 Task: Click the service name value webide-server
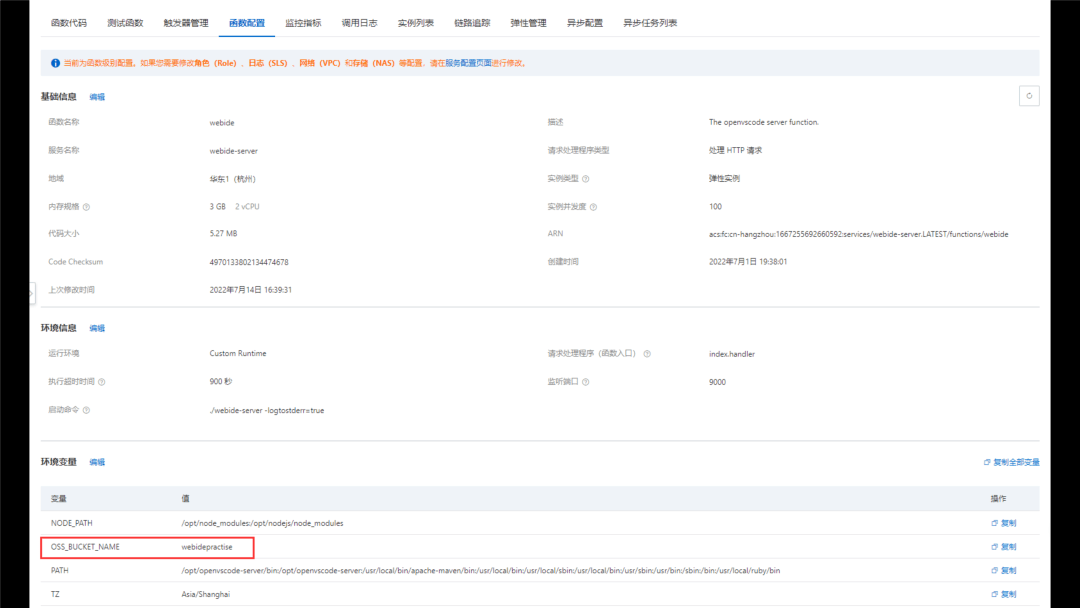coord(233,151)
